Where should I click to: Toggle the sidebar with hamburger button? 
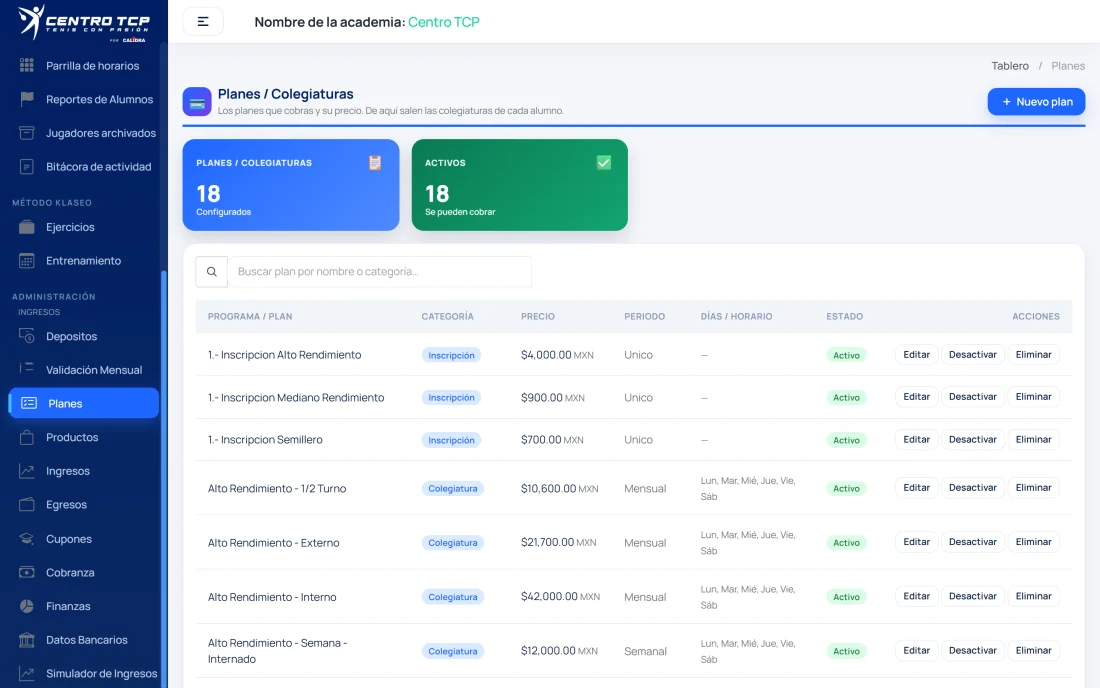coord(203,22)
